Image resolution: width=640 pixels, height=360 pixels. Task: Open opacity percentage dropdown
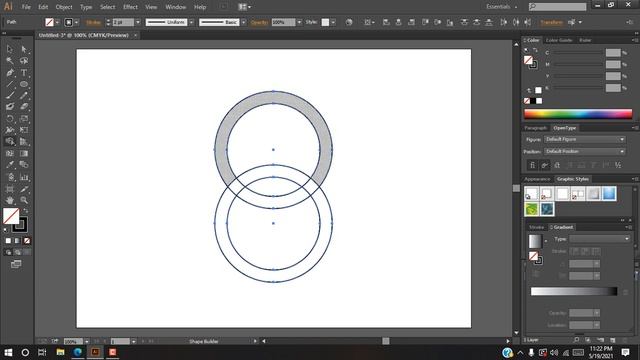[x=299, y=22]
